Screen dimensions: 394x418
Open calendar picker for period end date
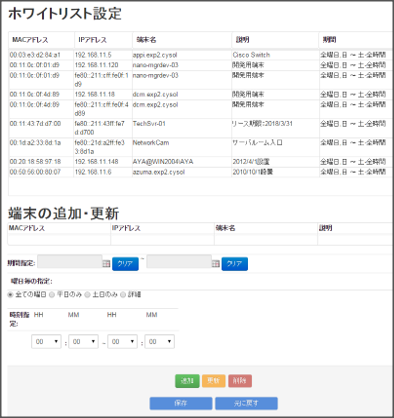(216, 264)
